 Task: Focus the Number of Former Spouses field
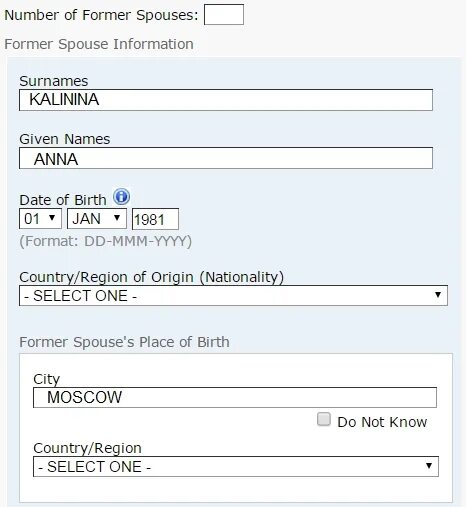coord(224,15)
